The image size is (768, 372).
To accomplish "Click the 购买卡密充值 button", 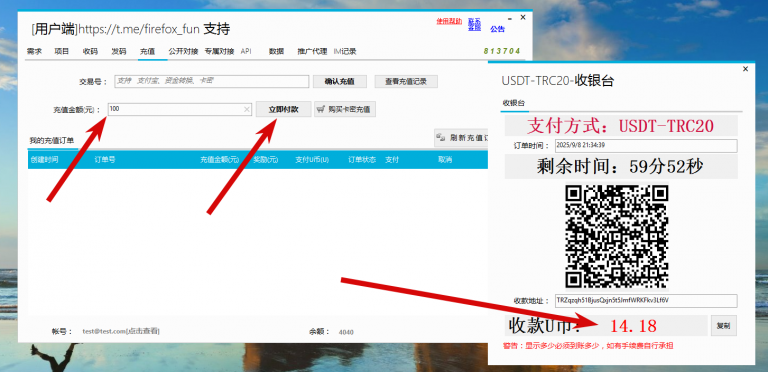I will click(345, 109).
